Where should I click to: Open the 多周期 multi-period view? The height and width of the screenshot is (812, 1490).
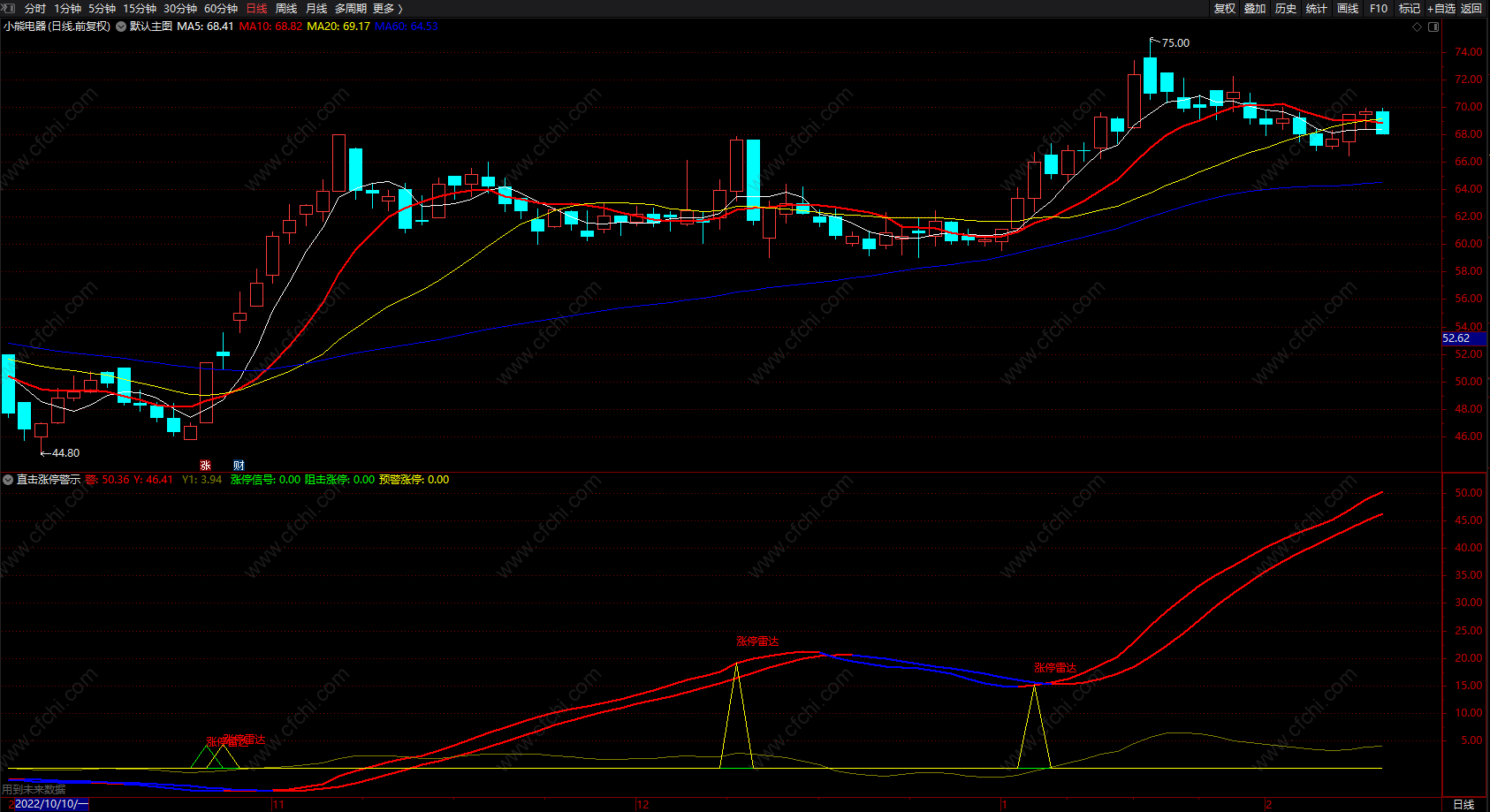tap(351, 9)
